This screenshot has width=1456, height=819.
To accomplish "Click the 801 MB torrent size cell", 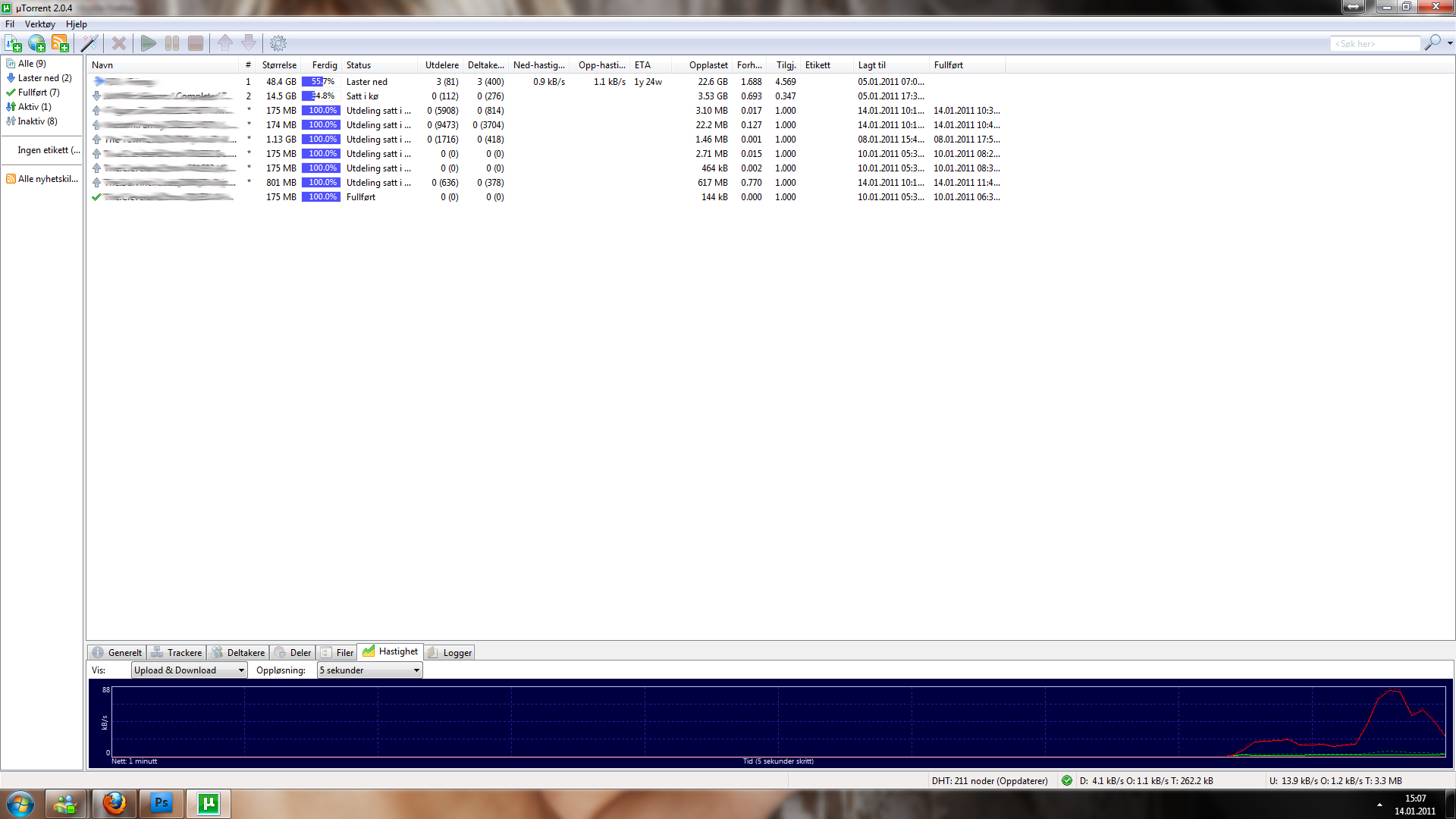I will [x=281, y=183].
